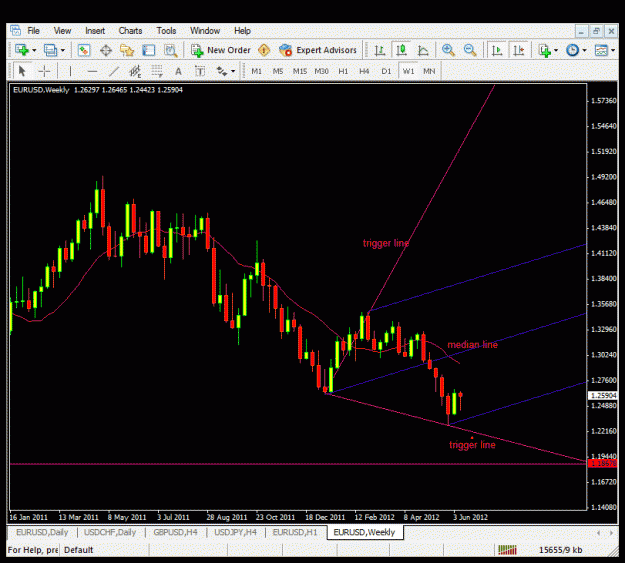
Task: Select the H1 timeframe button
Action: coord(343,71)
